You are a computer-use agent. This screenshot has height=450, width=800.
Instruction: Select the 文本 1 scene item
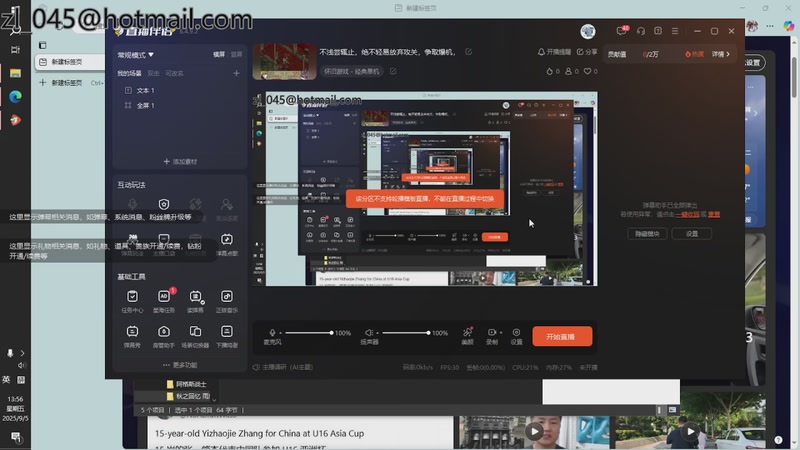140,90
